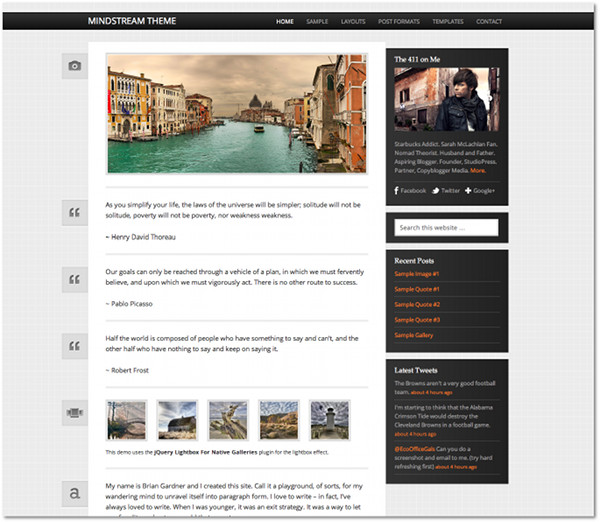Click the quote icon beside the Picasso quote
This screenshot has width=600, height=522.
tap(75, 279)
